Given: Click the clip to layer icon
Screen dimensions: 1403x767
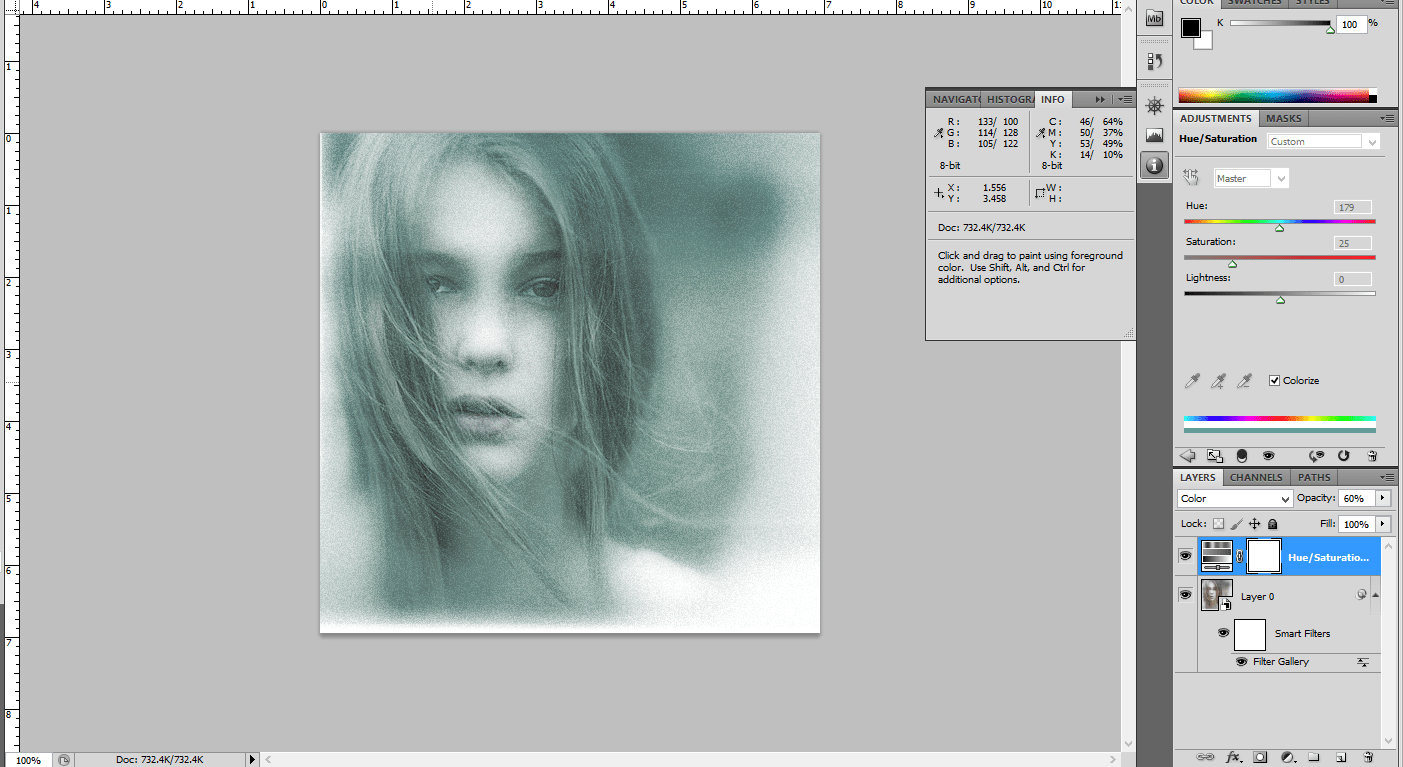Looking at the screenshot, I should [1242, 455].
